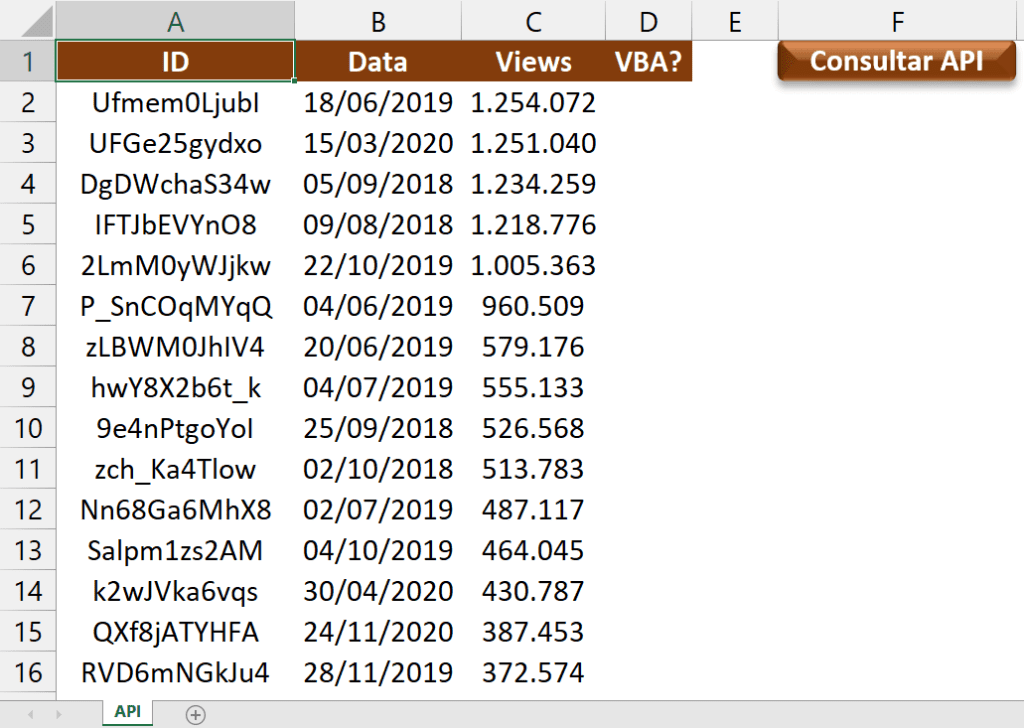
Task: Select the column A header
Action: [175, 20]
